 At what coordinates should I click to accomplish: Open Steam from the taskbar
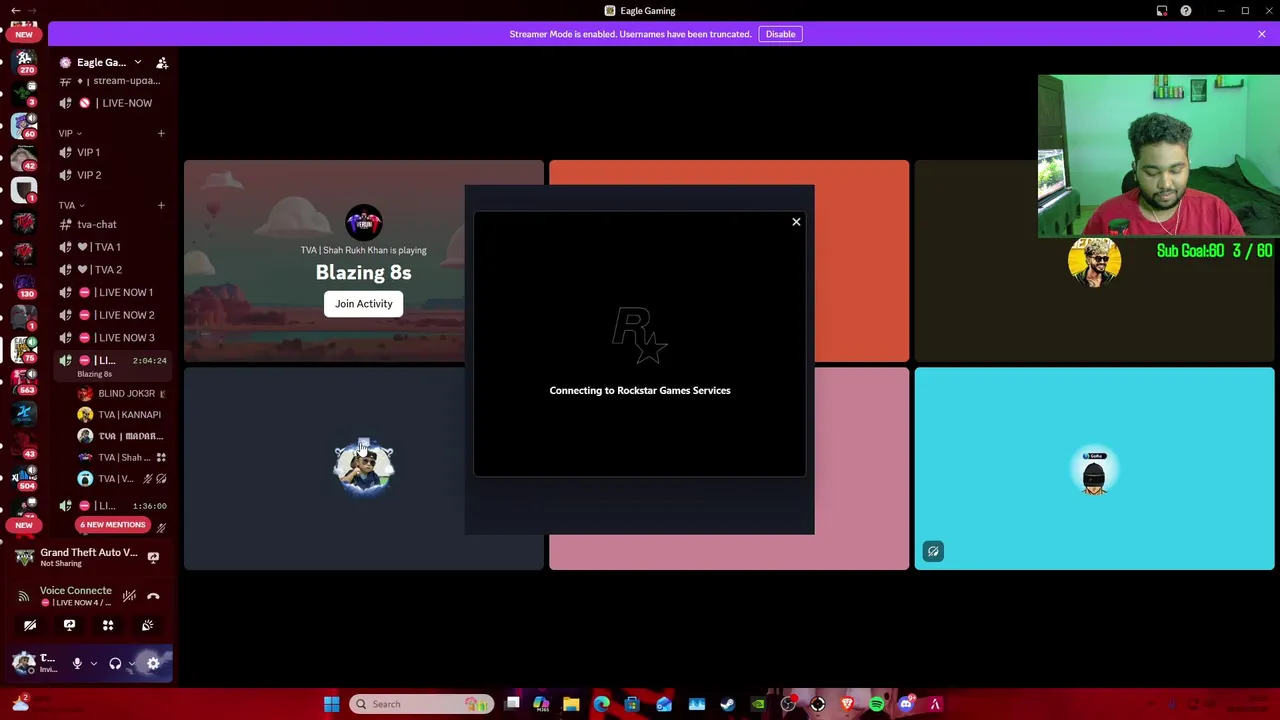[727, 704]
